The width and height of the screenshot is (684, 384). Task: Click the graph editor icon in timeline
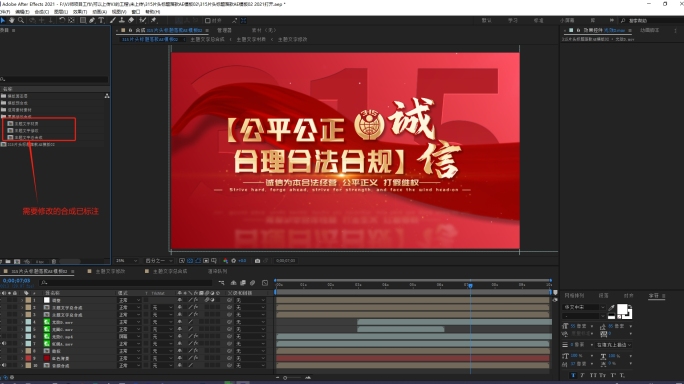(x=265, y=283)
